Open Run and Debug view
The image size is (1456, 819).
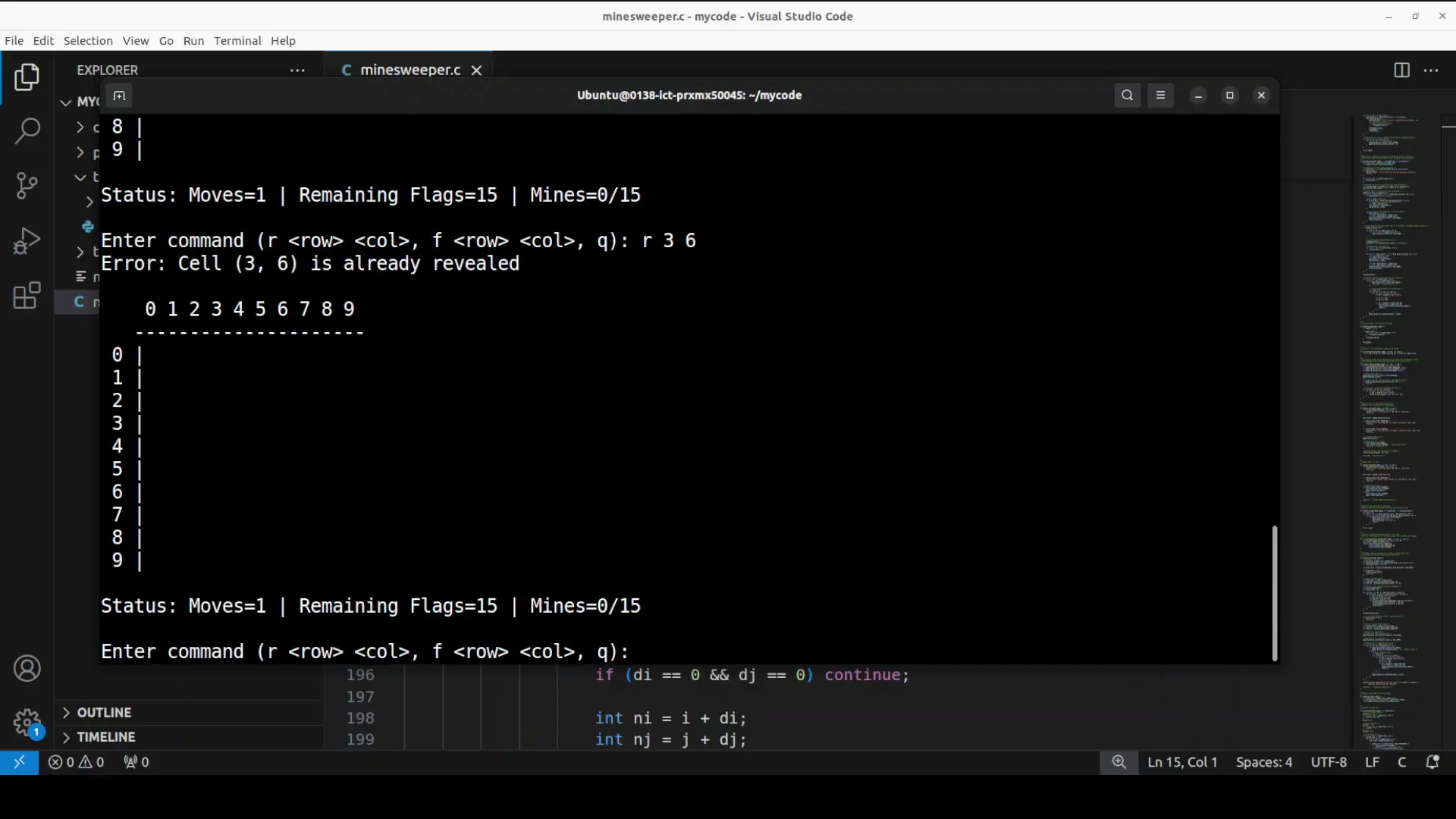tap(27, 240)
